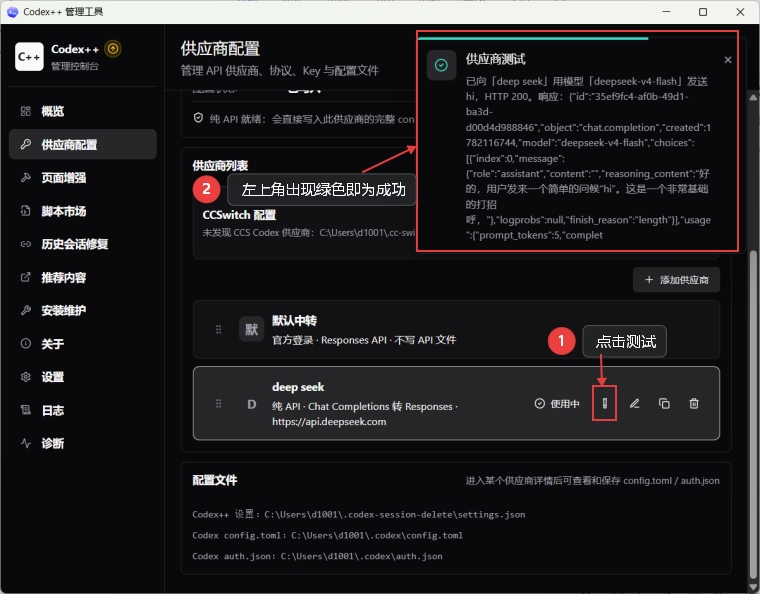Screen dimensions: 760x594
Task: Click the info icon beside 关于
Action: click(26, 344)
